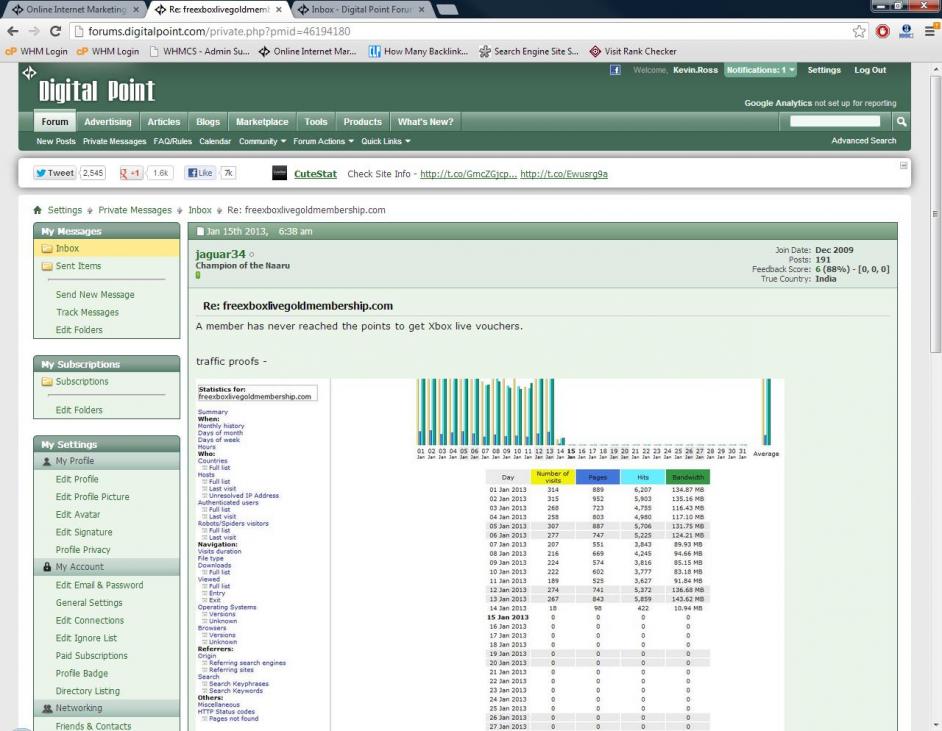Open the Blogs navigation tab
Viewport: 942px width, 731px height.
coord(208,122)
